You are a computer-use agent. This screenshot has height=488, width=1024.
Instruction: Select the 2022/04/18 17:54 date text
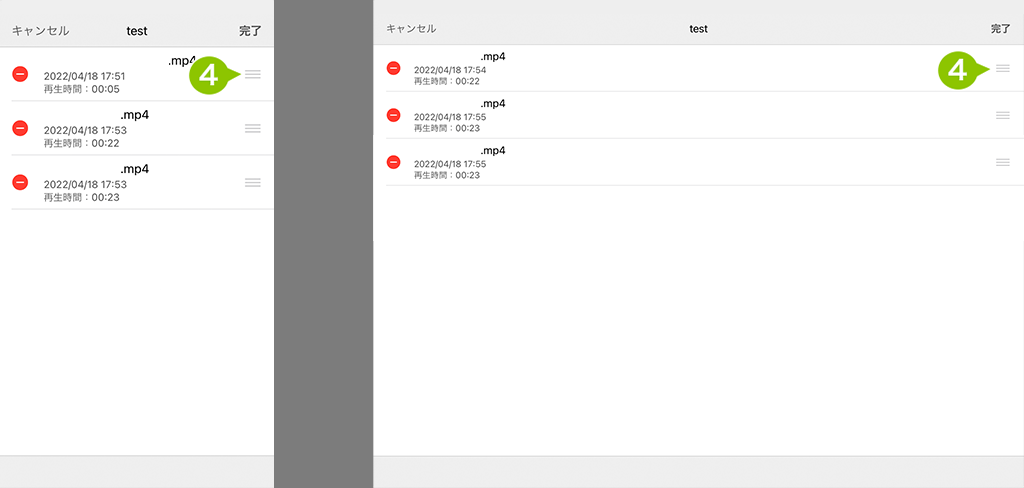(x=450, y=70)
